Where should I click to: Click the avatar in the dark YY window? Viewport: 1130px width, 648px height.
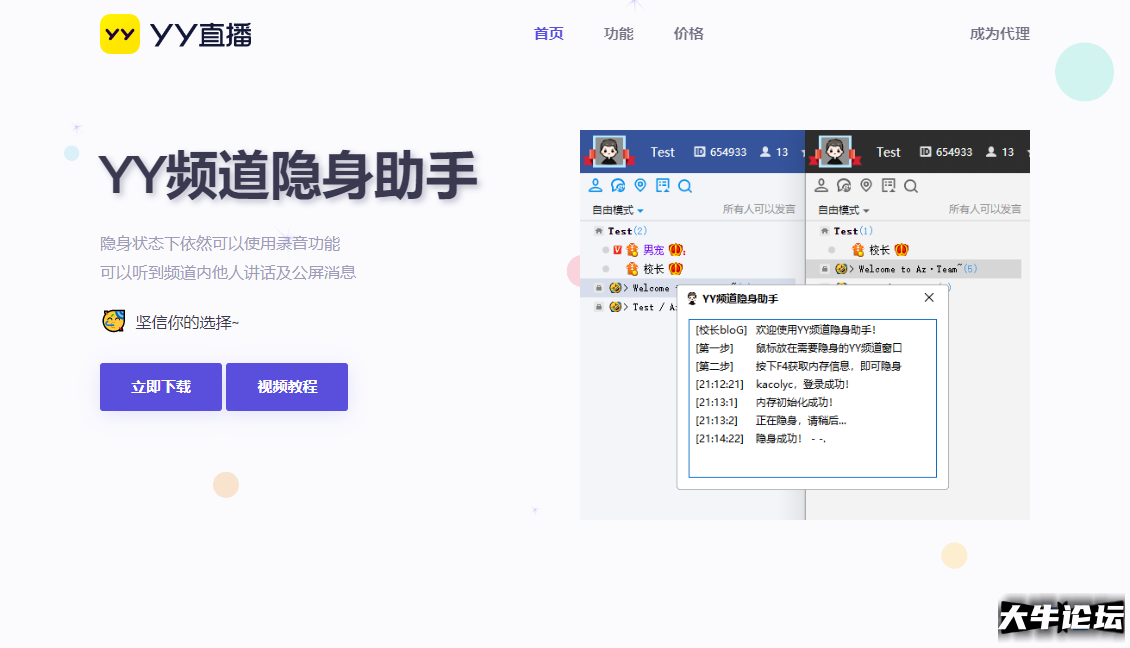[835, 151]
